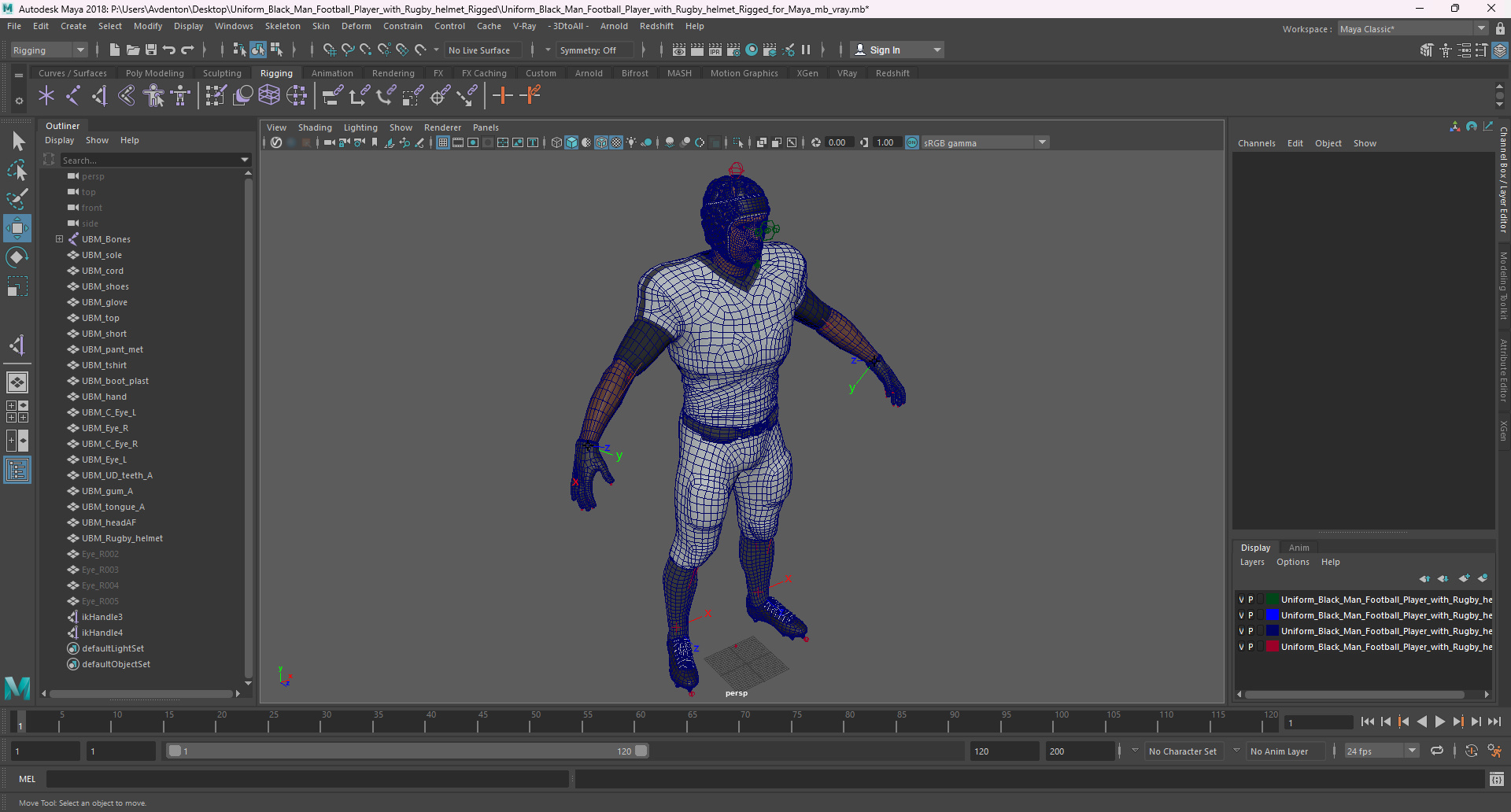This screenshot has width=1511, height=812.
Task: Activate the Select tool arrow
Action: (17, 142)
